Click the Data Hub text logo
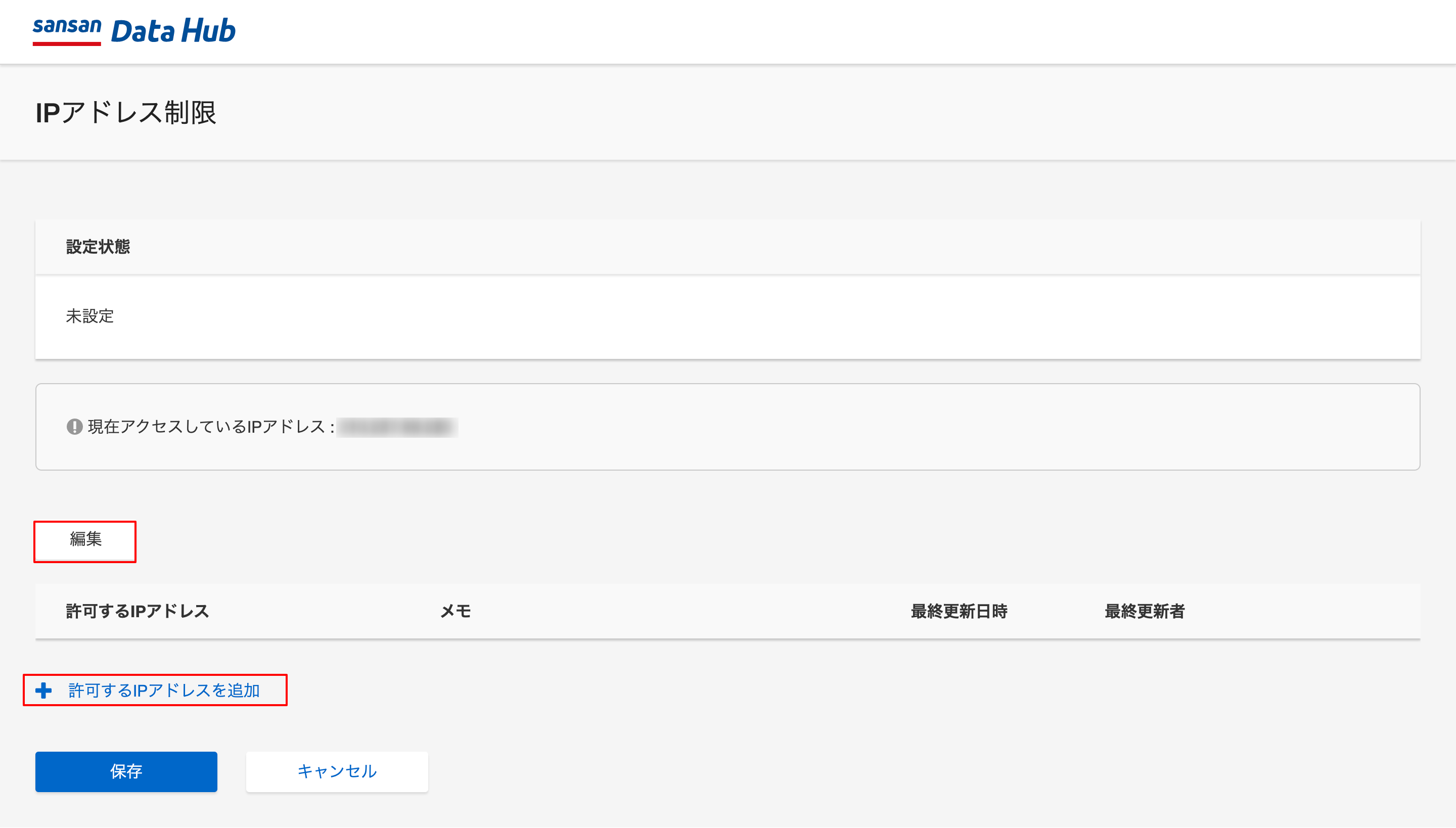 [x=173, y=31]
